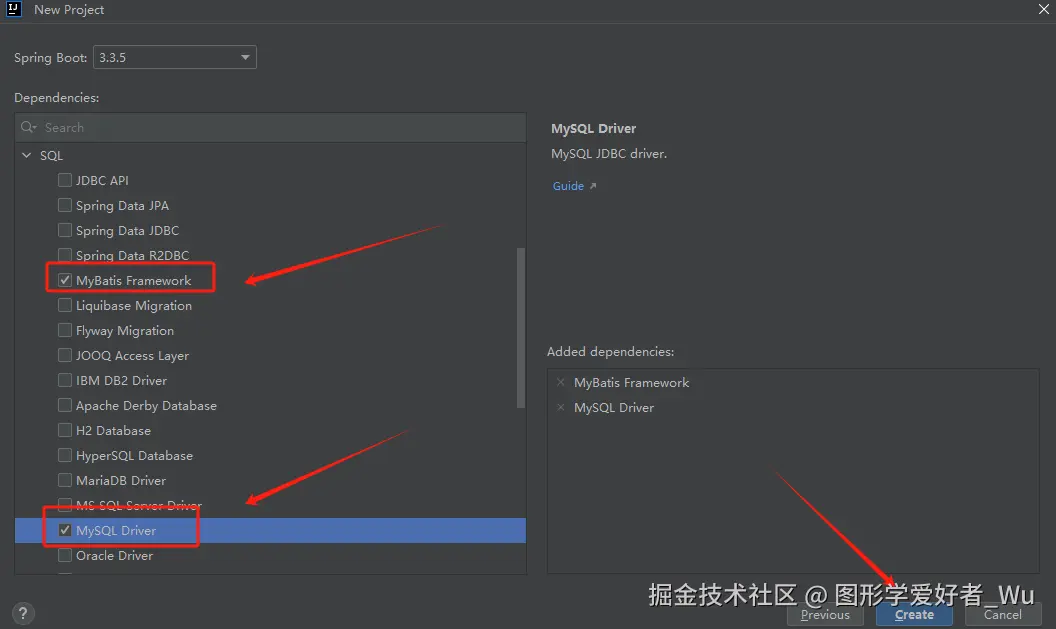Go back with Previous button

(x=825, y=614)
